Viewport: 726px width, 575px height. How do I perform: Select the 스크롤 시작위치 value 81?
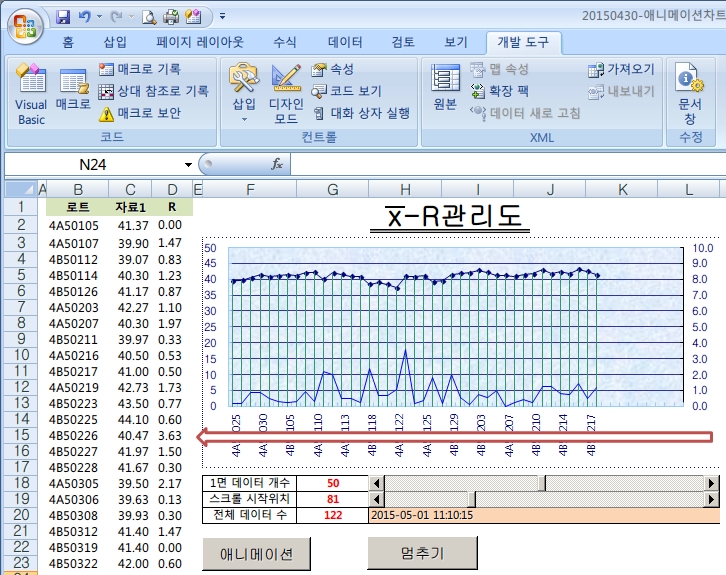click(332, 499)
